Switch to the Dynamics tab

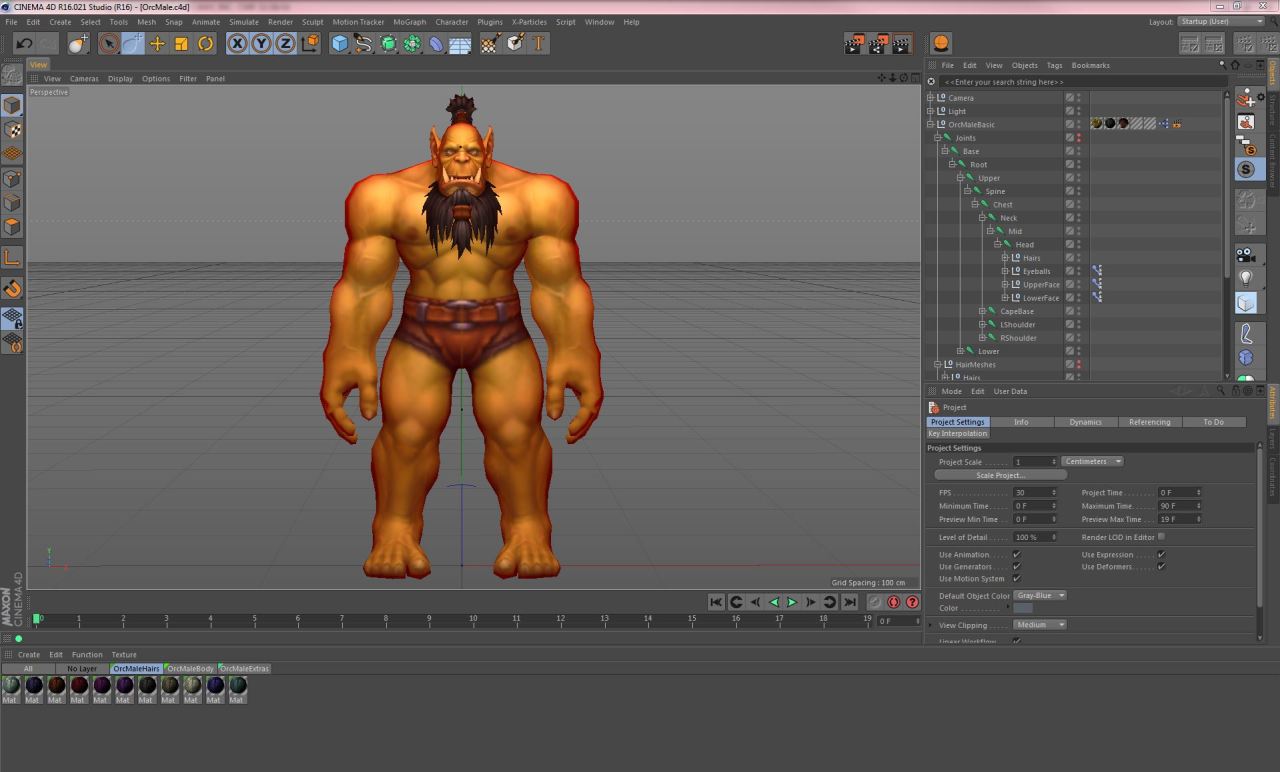pyautogui.click(x=1085, y=422)
